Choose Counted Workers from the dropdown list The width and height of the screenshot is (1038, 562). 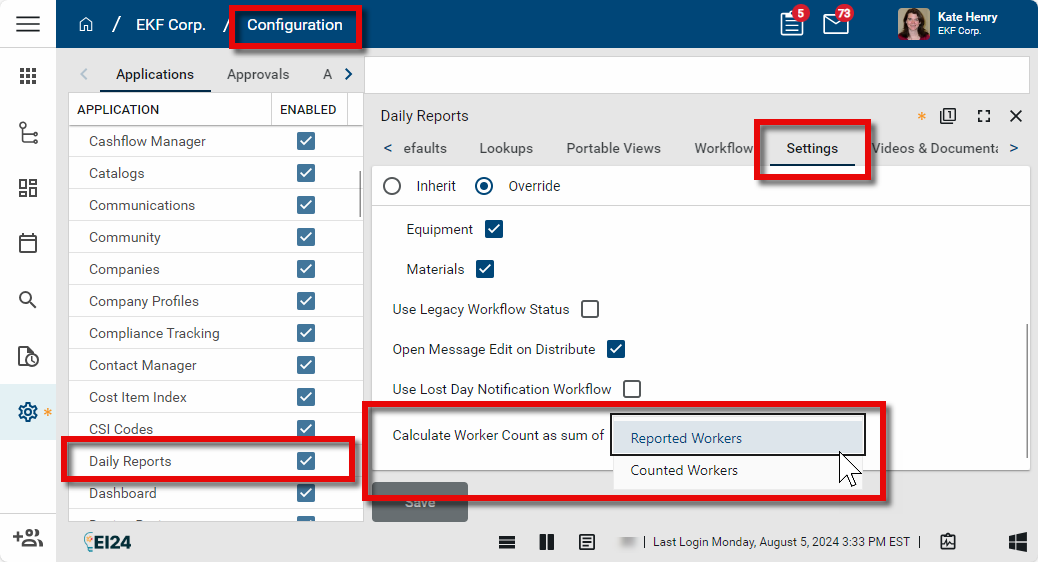click(x=684, y=470)
